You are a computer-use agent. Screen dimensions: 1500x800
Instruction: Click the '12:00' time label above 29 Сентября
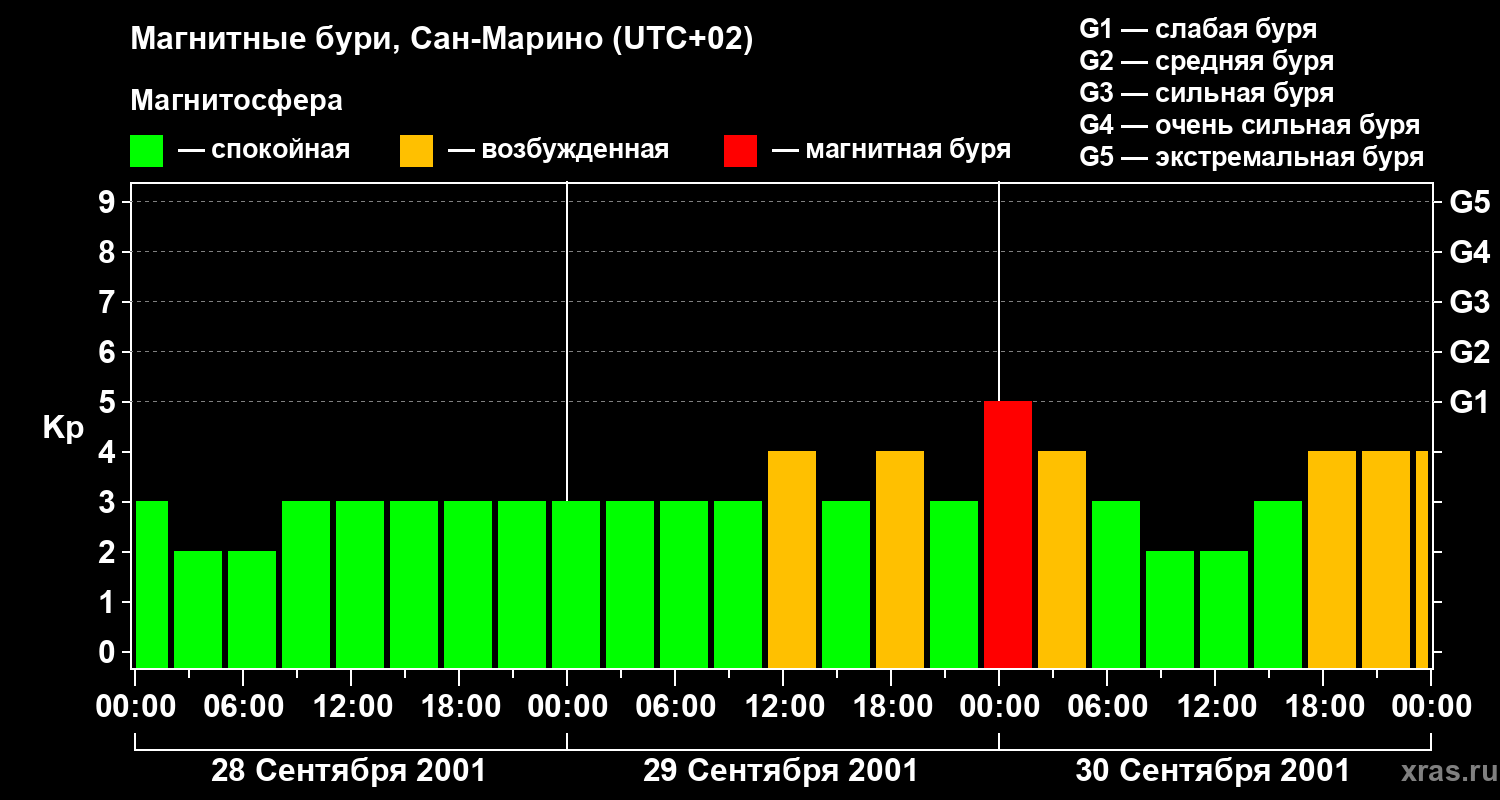point(783,707)
